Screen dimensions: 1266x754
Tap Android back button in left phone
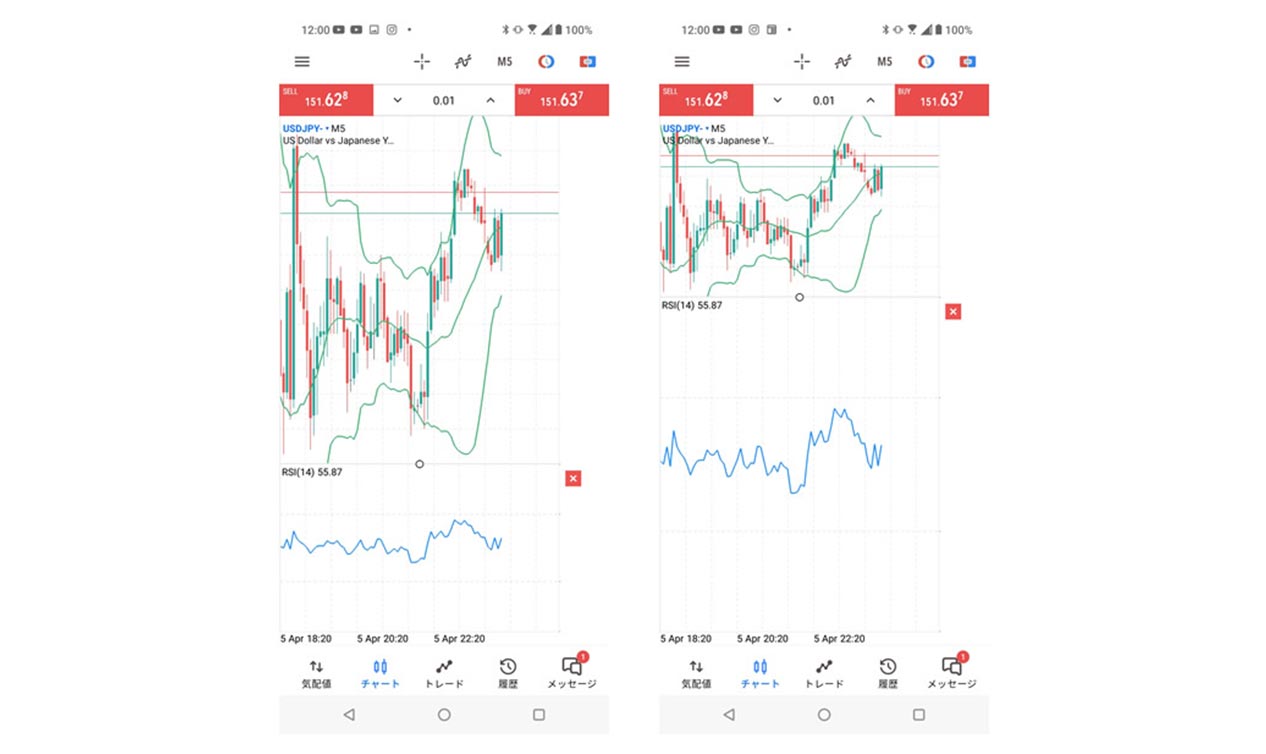pyautogui.click(x=349, y=715)
